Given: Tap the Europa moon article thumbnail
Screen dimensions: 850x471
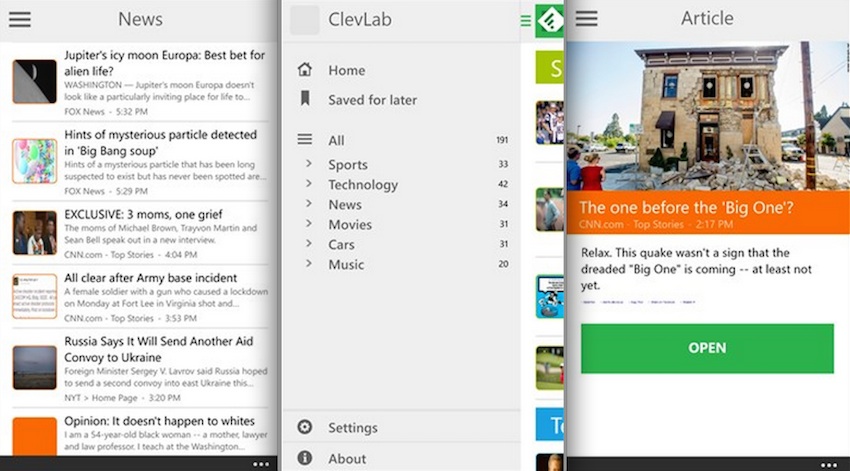Looking at the screenshot, I should [34, 81].
